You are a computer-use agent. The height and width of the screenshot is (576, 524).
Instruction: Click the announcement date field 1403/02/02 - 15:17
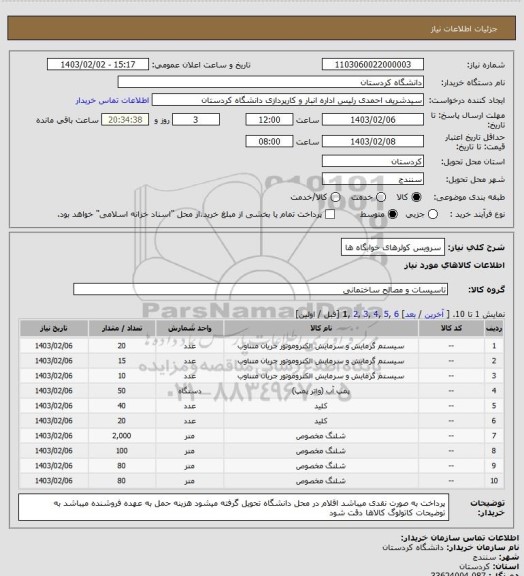pyautogui.click(x=98, y=64)
